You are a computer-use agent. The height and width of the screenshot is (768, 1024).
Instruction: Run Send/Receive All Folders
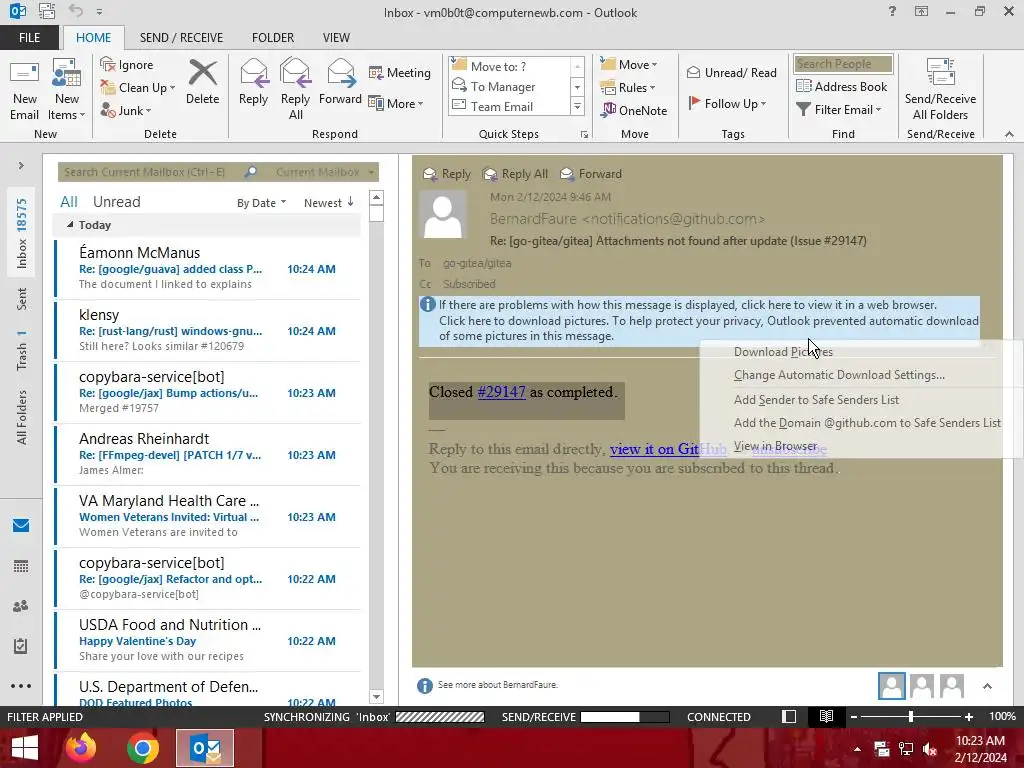[940, 89]
